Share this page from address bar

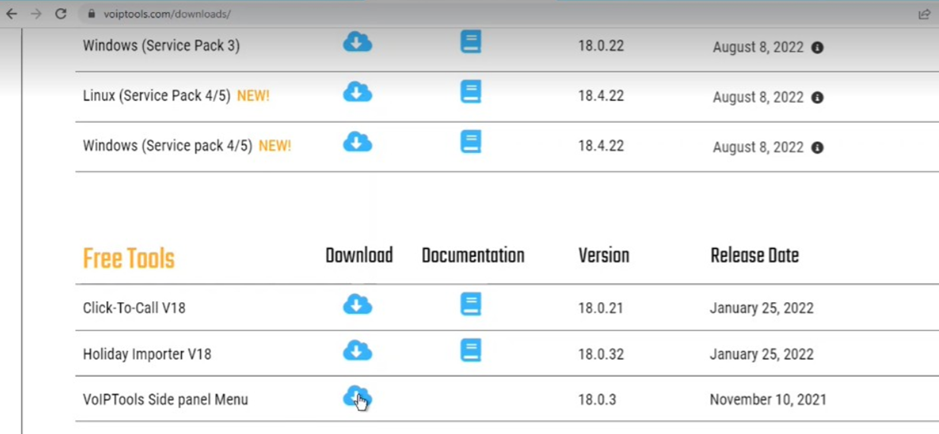924,14
